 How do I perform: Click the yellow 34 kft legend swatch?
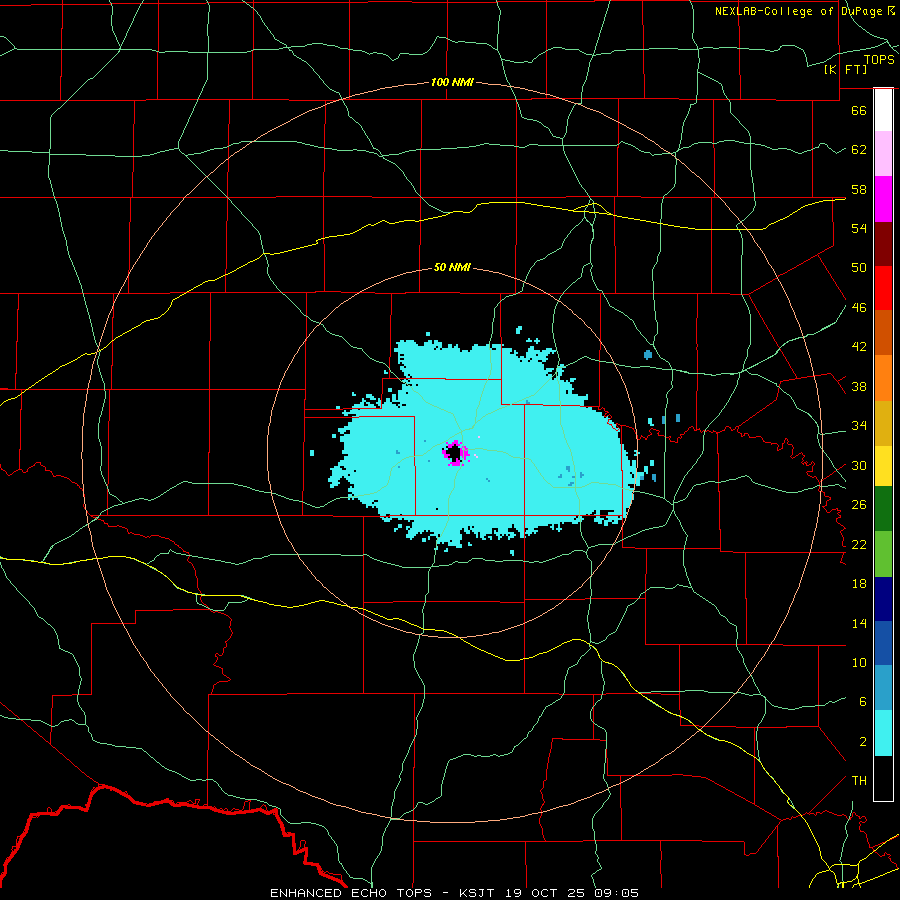pyautogui.click(x=883, y=466)
